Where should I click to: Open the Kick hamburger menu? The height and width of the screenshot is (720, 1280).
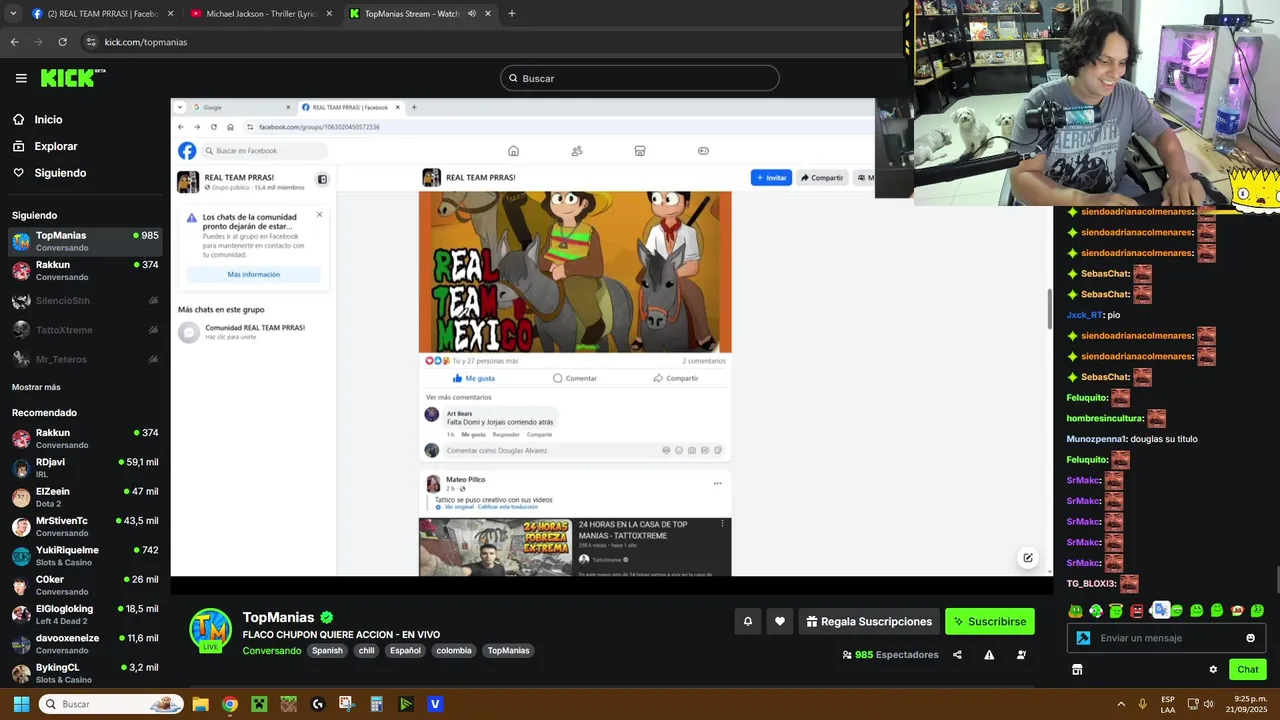tap(21, 78)
